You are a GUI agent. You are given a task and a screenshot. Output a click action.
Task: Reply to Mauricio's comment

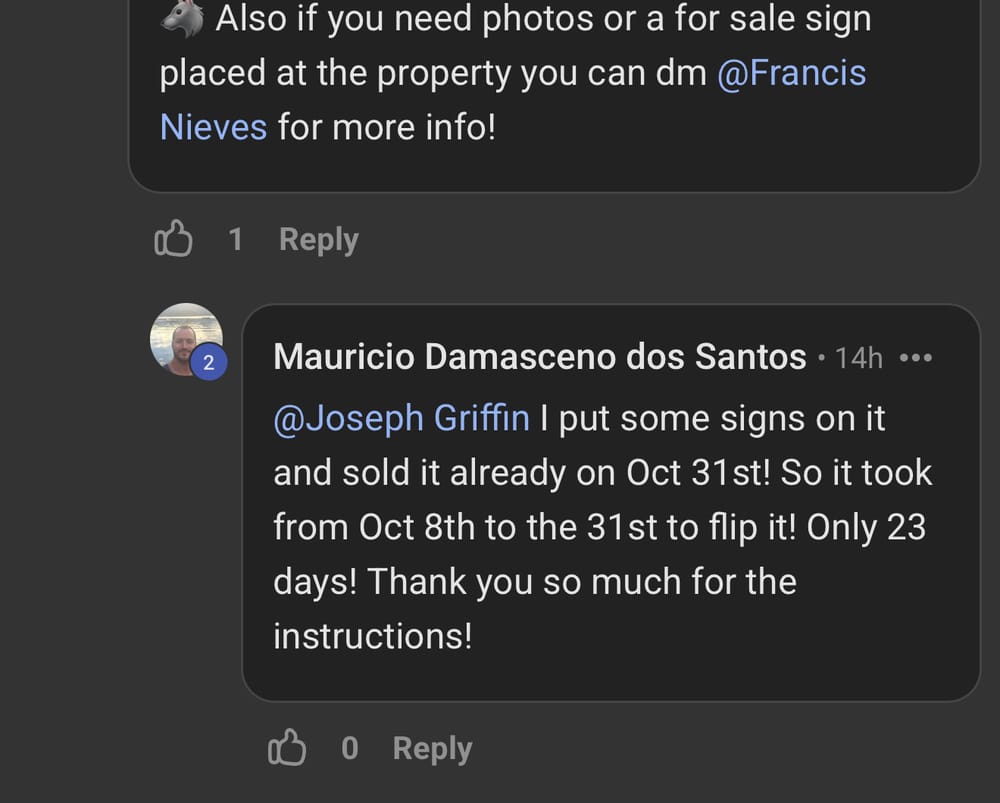point(432,749)
